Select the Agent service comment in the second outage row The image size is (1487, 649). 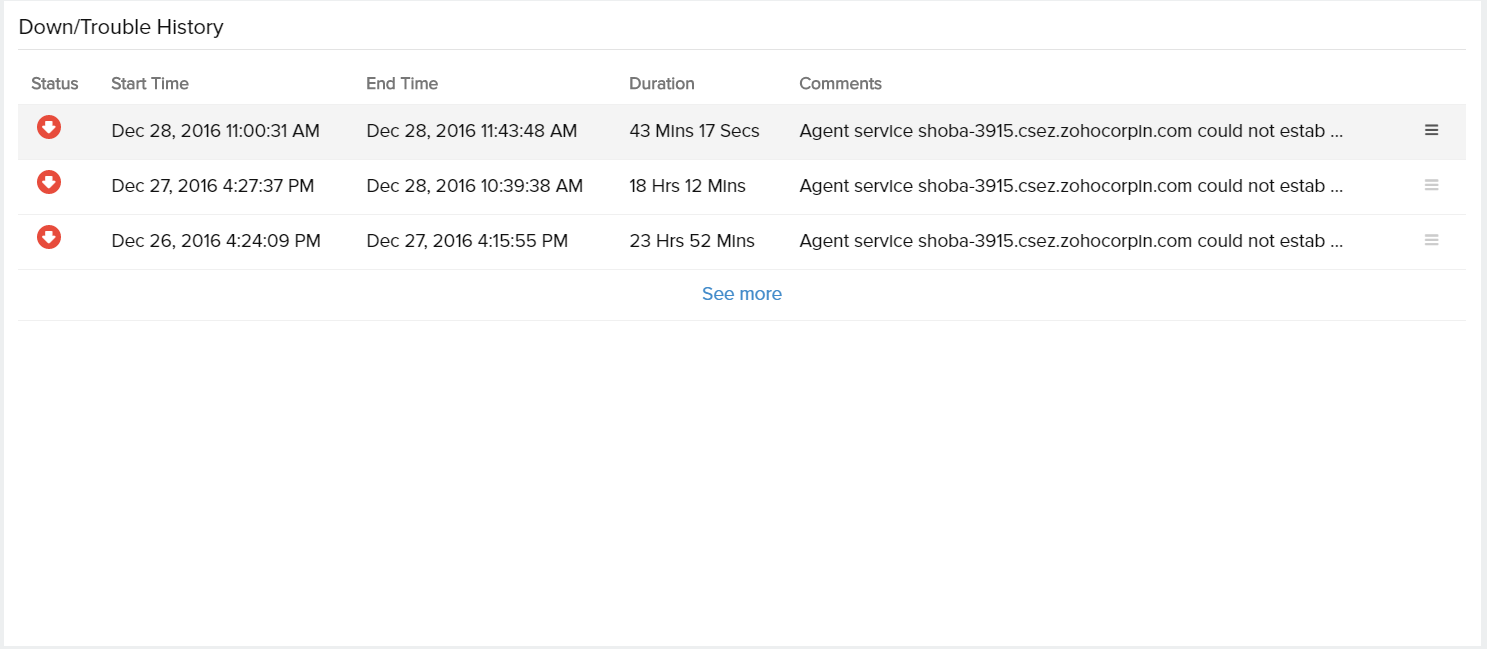(x=1070, y=186)
